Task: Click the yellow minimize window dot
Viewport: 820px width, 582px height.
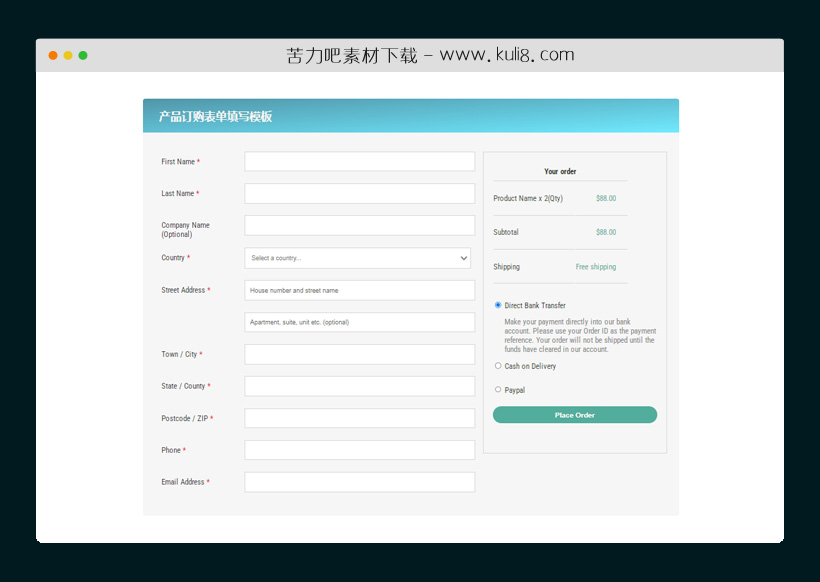Action: (x=68, y=55)
